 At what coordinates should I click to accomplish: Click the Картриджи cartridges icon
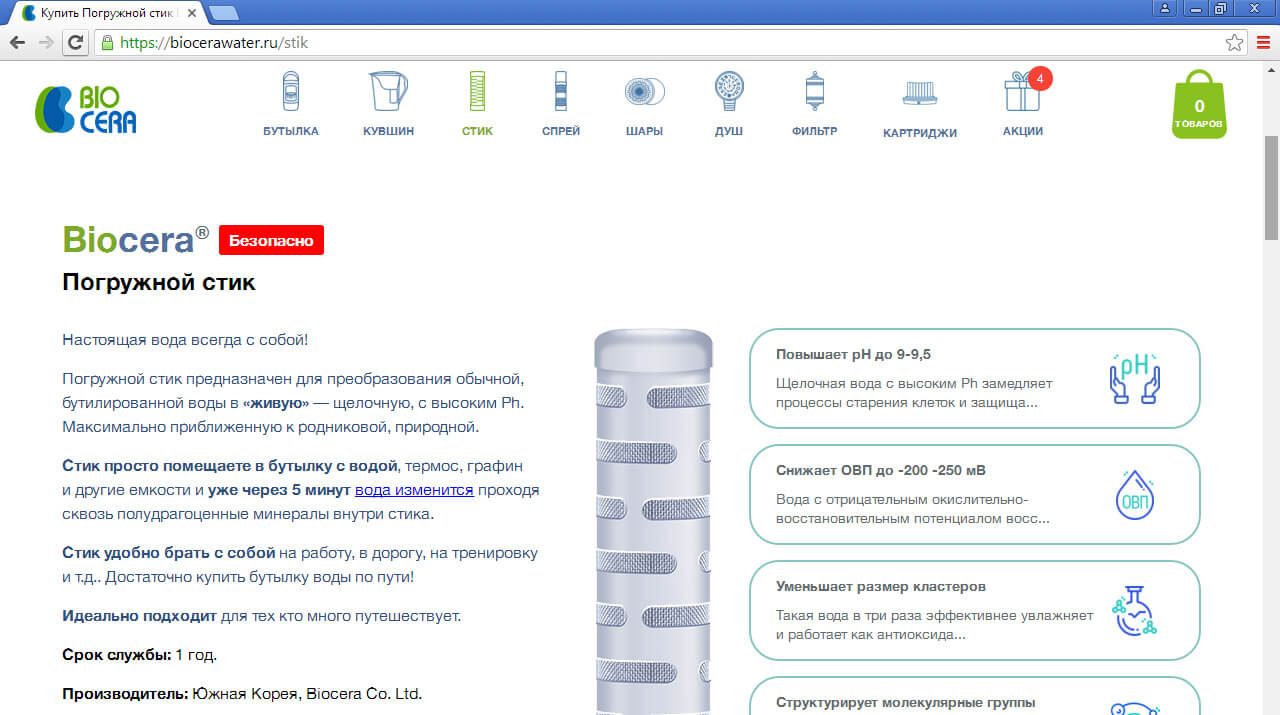(x=919, y=94)
